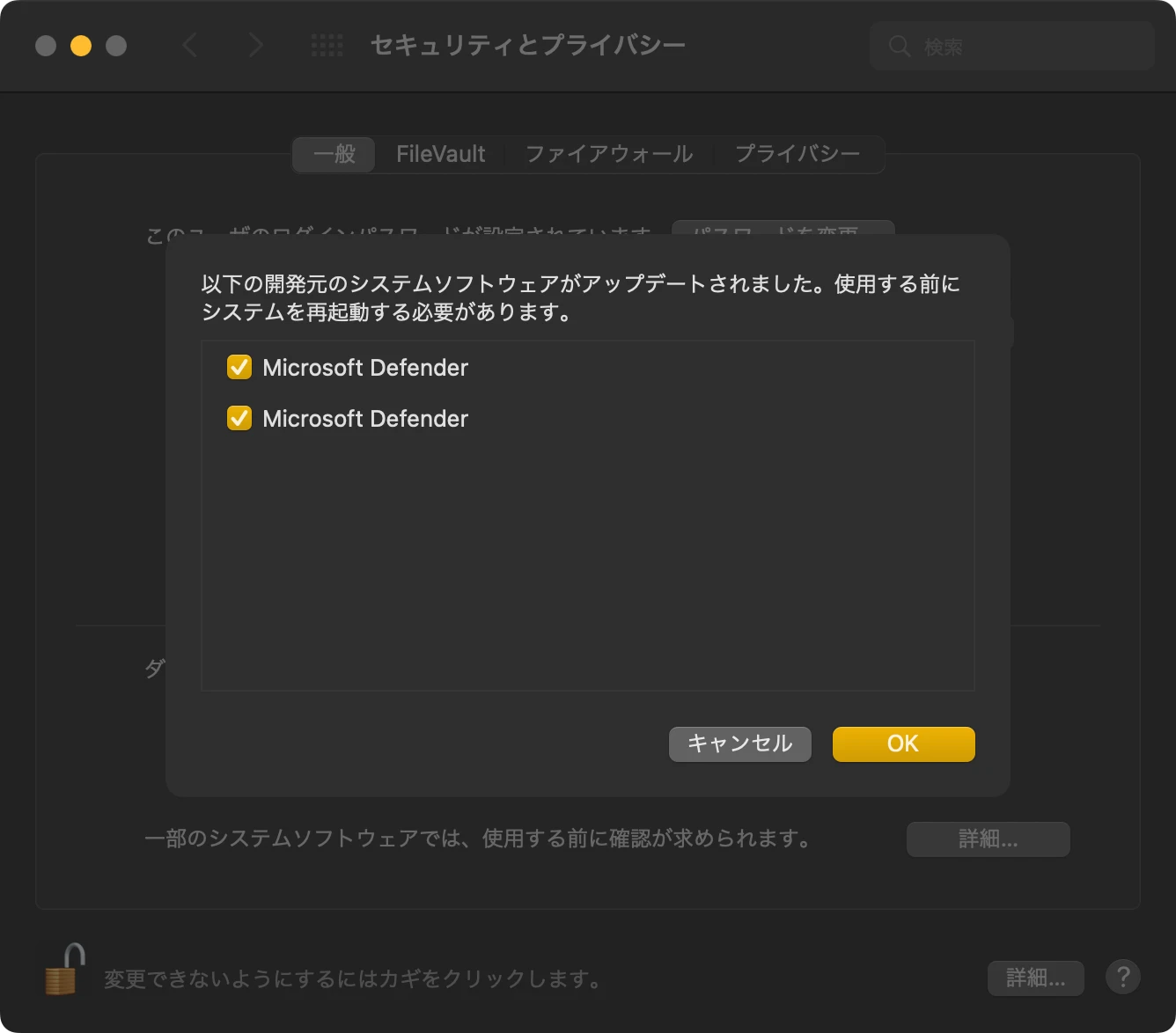Minimize the window with the yellow button
This screenshot has height=1033, width=1176.
[81, 46]
